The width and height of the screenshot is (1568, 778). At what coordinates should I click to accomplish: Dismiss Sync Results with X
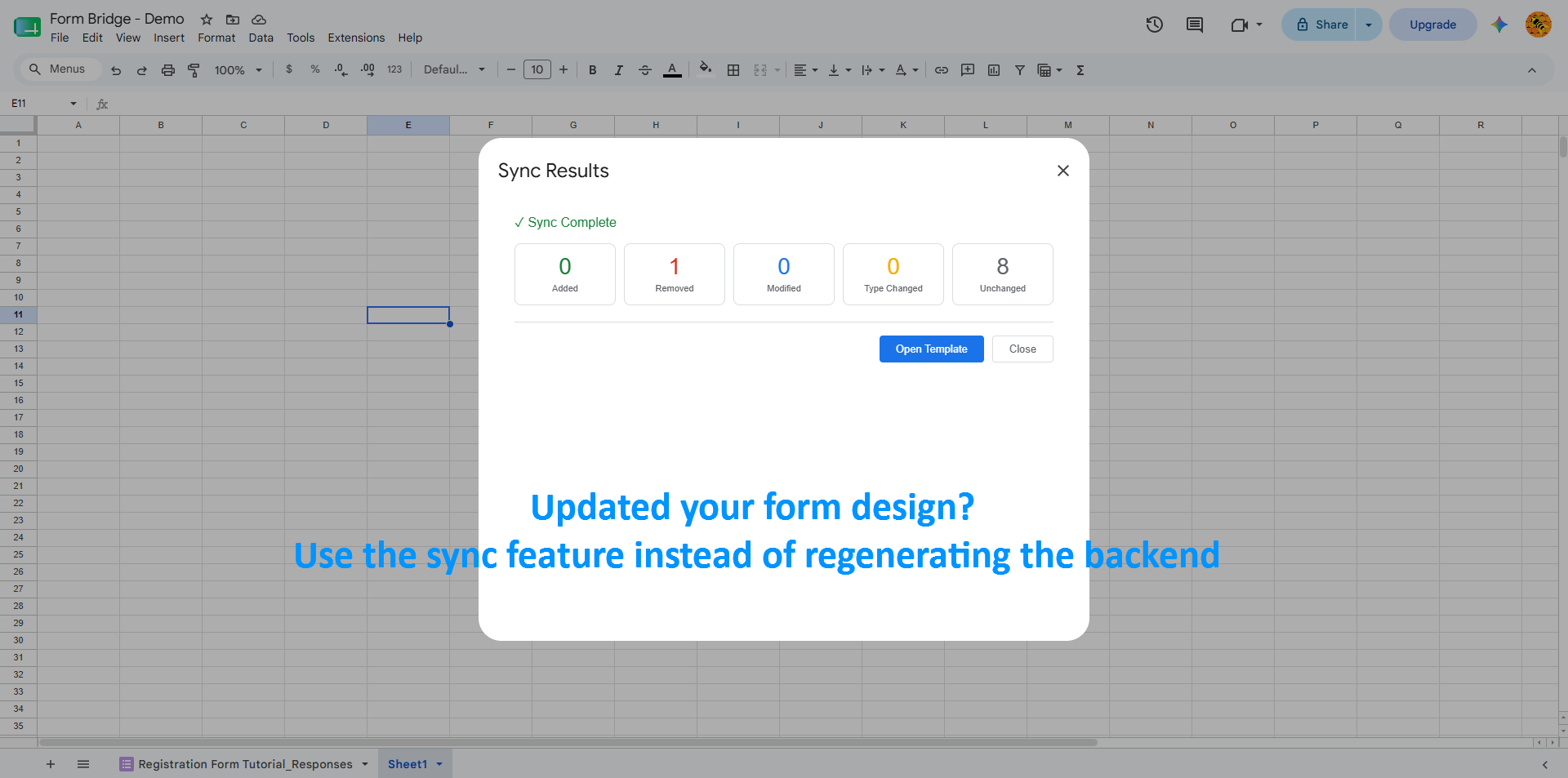point(1063,171)
